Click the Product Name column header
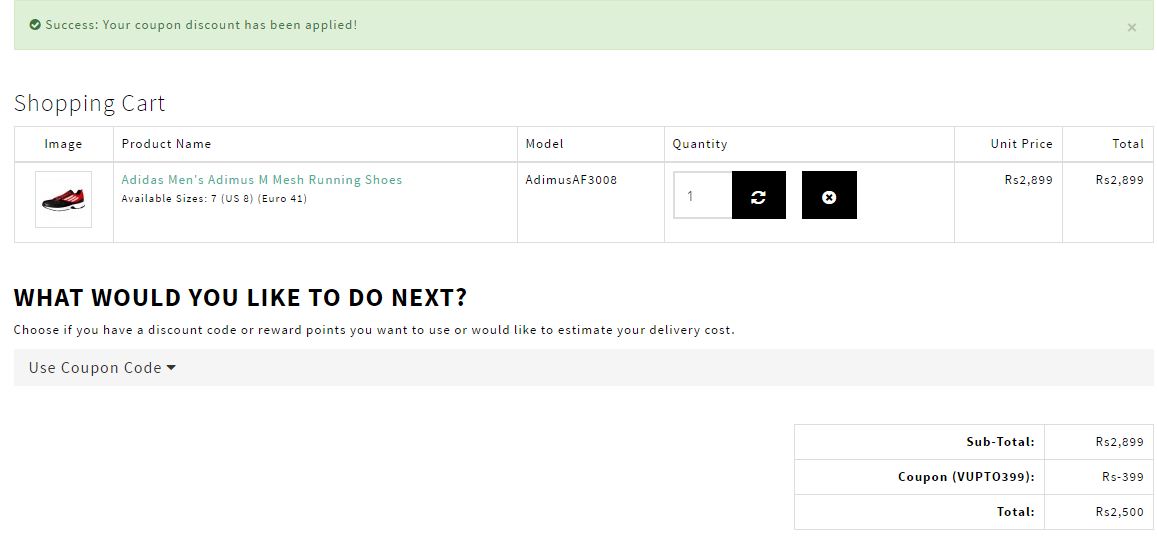The image size is (1157, 537). tap(166, 144)
